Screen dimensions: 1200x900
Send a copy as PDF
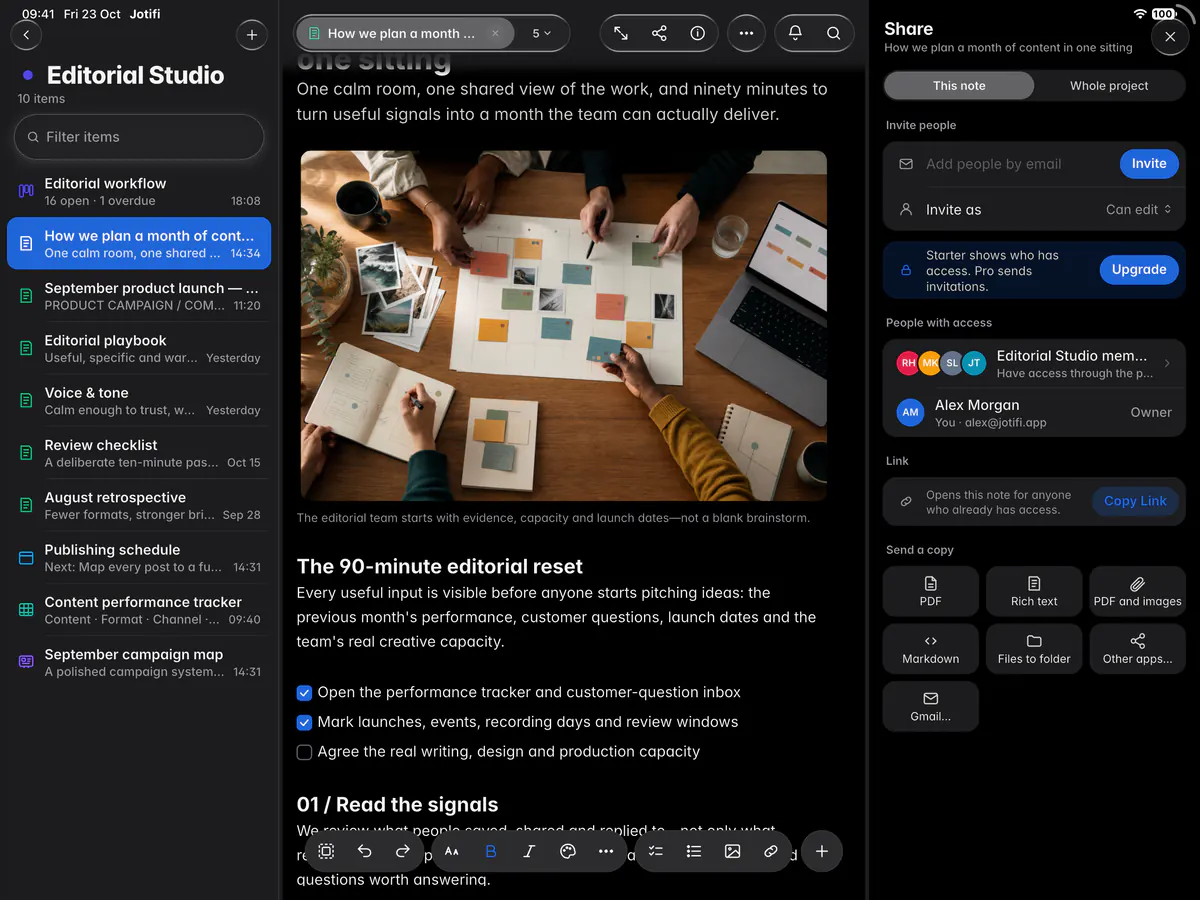click(931, 591)
